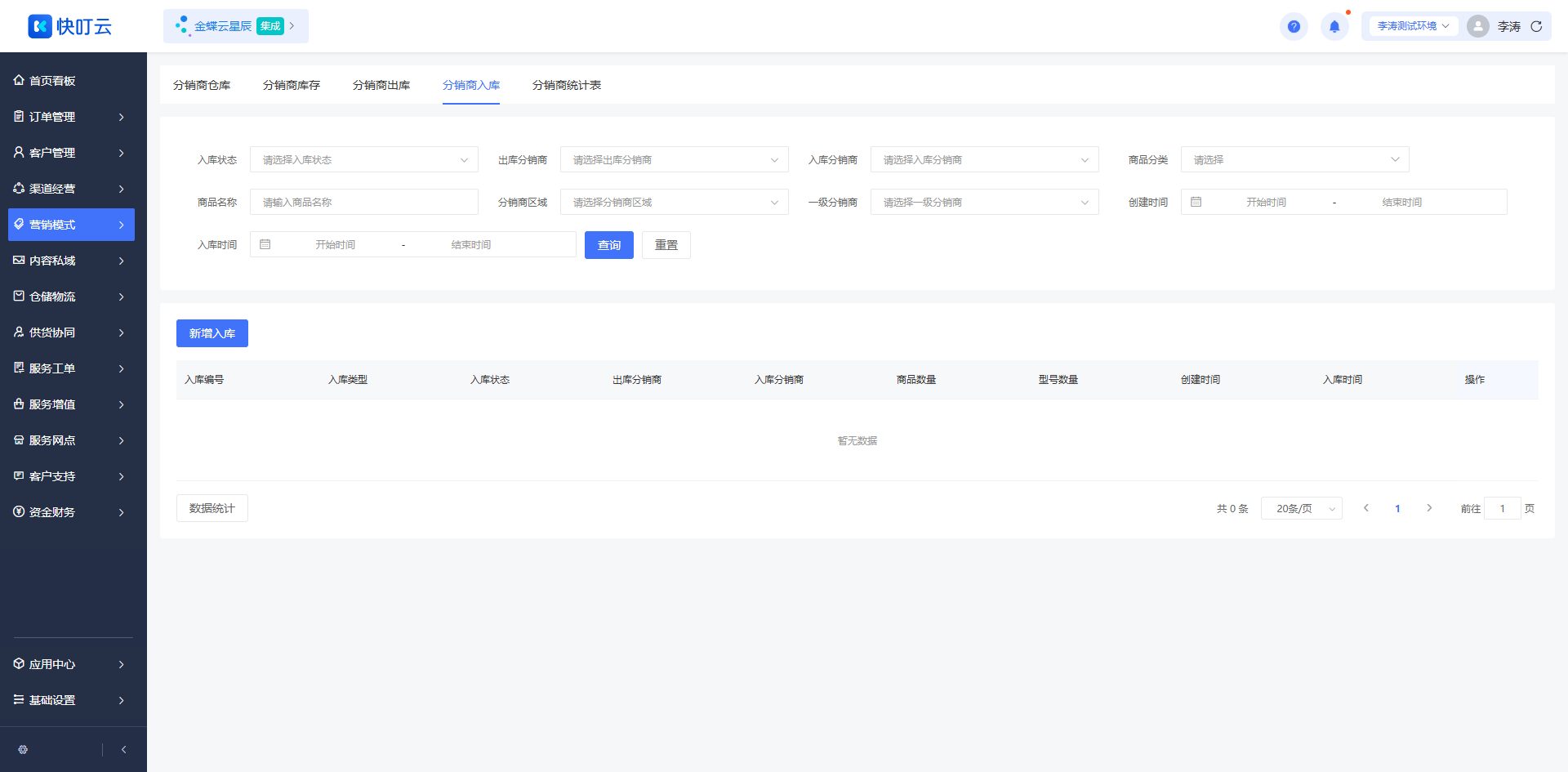Image resolution: width=1568 pixels, height=772 pixels.
Task: Switch to the 分销商统计表 tab
Action: coord(567,85)
